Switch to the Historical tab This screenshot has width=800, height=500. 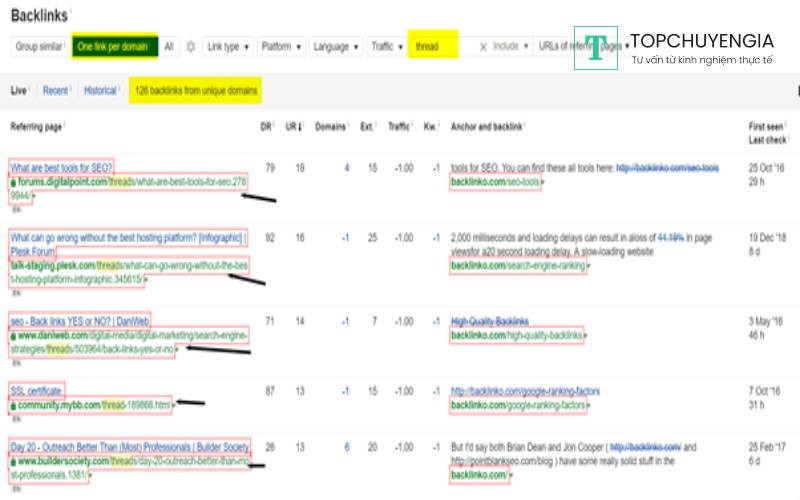coord(100,91)
